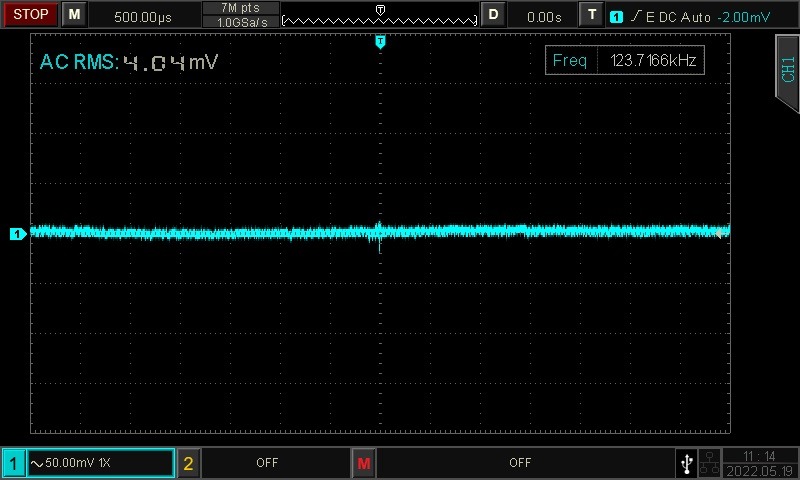Click the 123.7166kHz frequency value
800x480 pixels.
653,60
